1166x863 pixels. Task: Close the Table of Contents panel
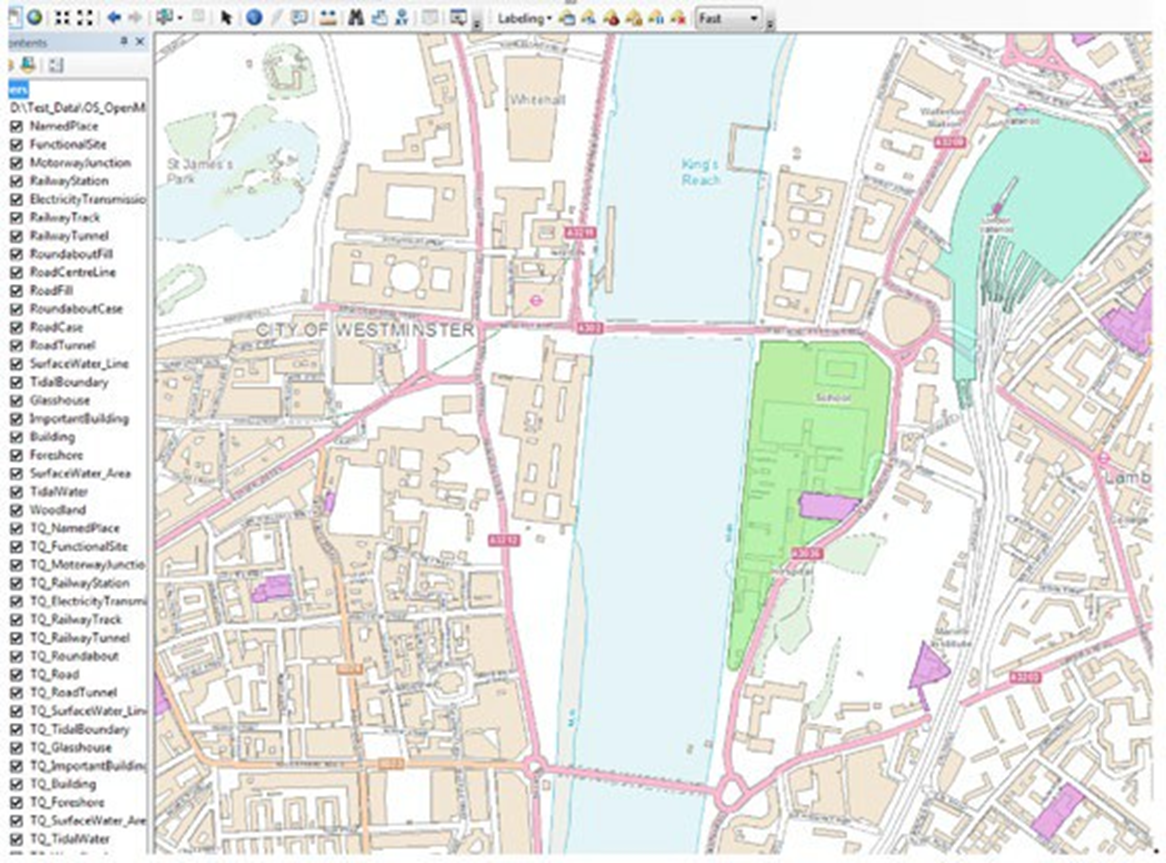(x=139, y=41)
